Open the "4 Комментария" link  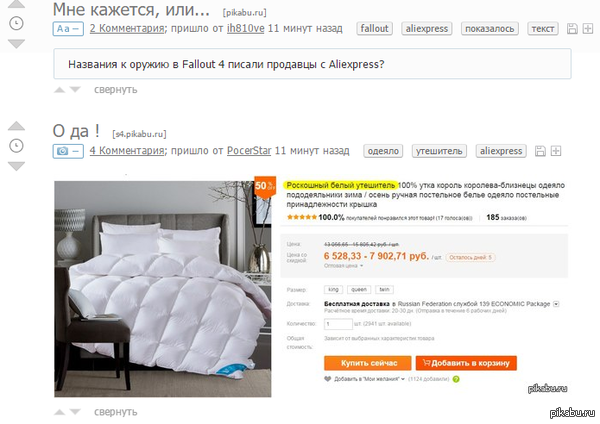[x=127, y=151]
